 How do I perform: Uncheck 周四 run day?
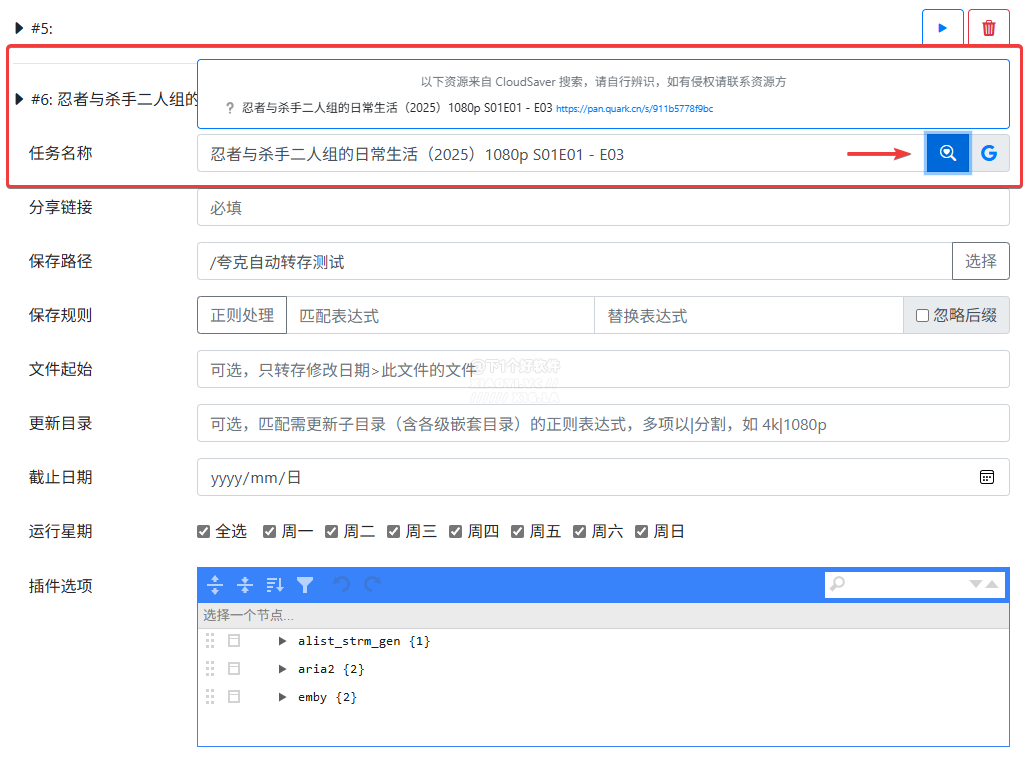[455, 531]
